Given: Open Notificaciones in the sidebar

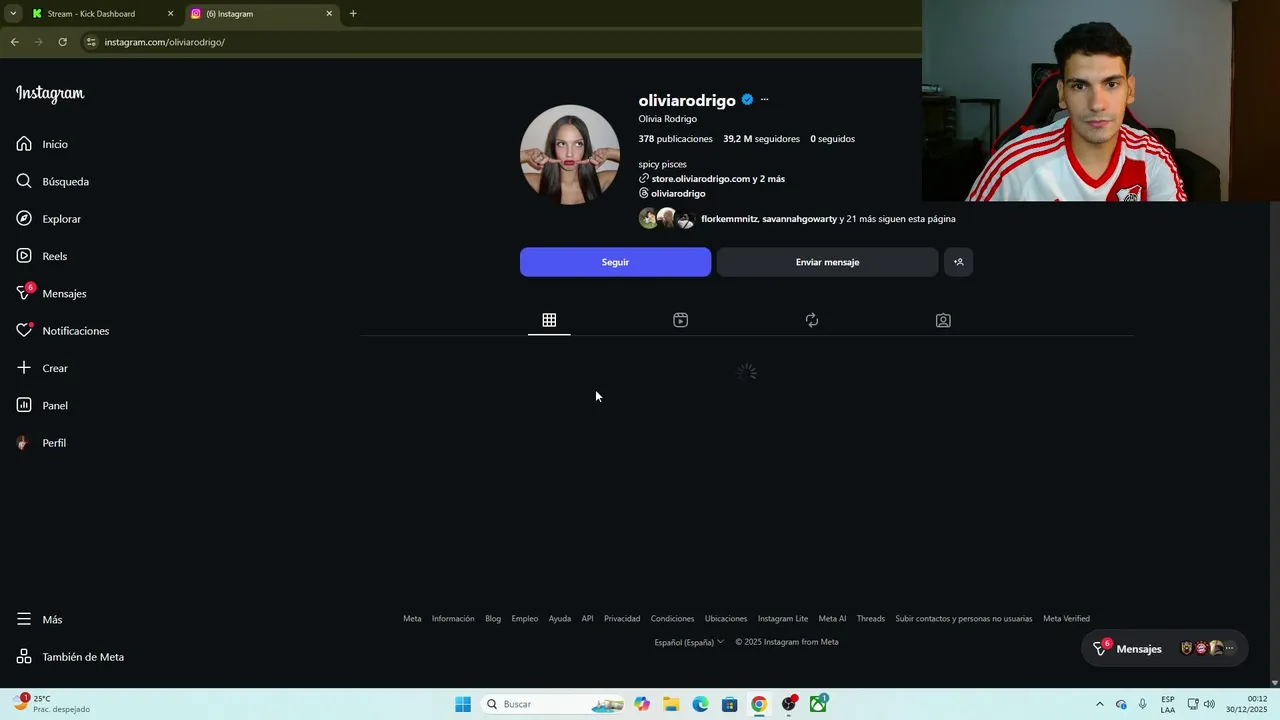Looking at the screenshot, I should 63,331.
